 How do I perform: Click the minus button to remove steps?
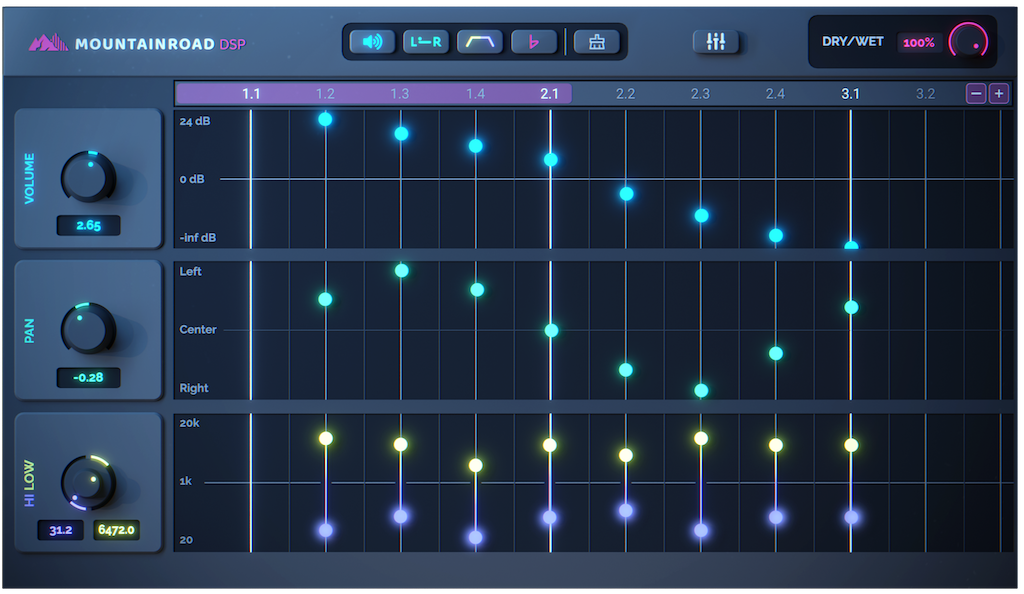[976, 94]
